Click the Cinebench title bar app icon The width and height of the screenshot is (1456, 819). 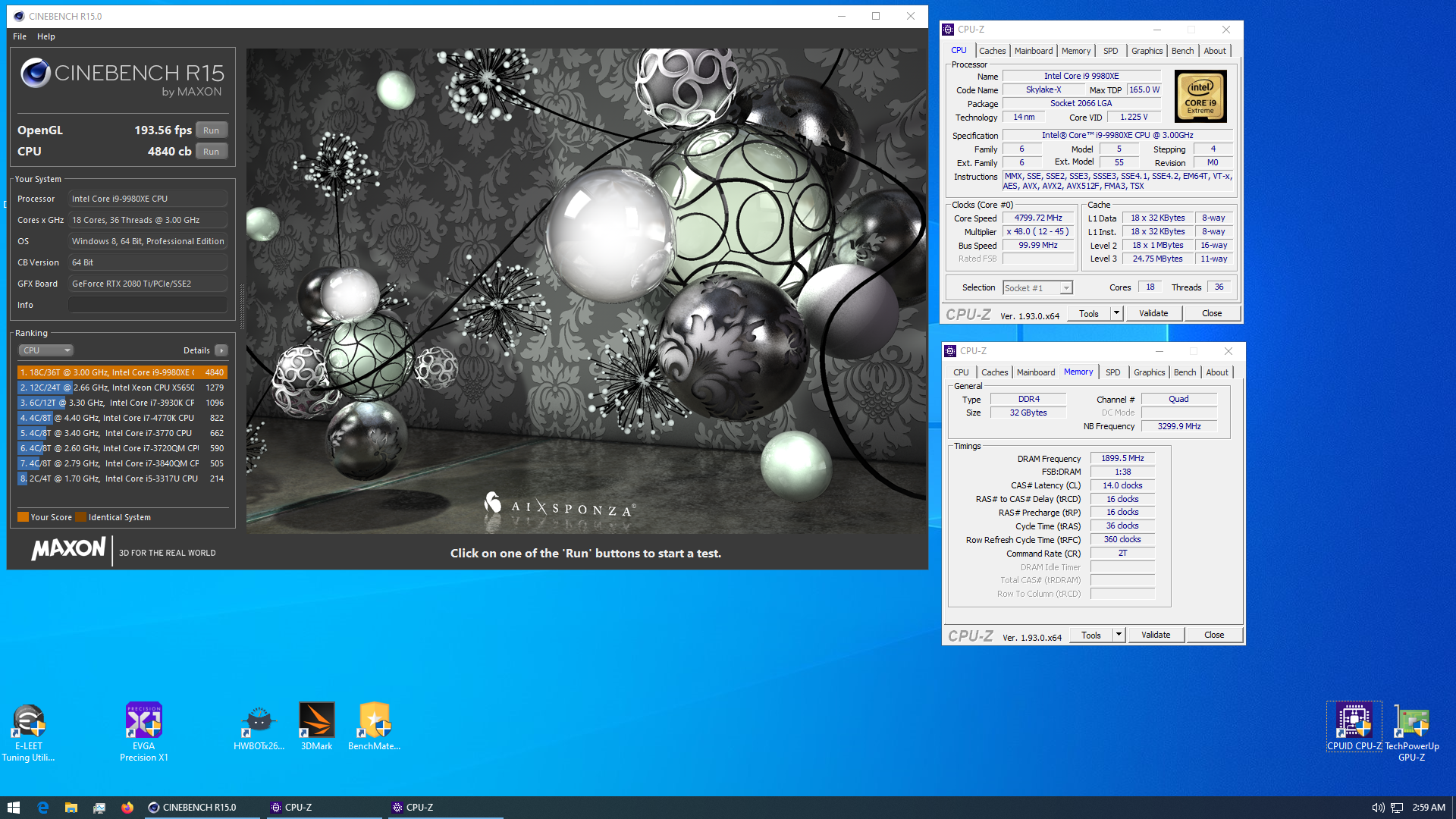pos(19,16)
